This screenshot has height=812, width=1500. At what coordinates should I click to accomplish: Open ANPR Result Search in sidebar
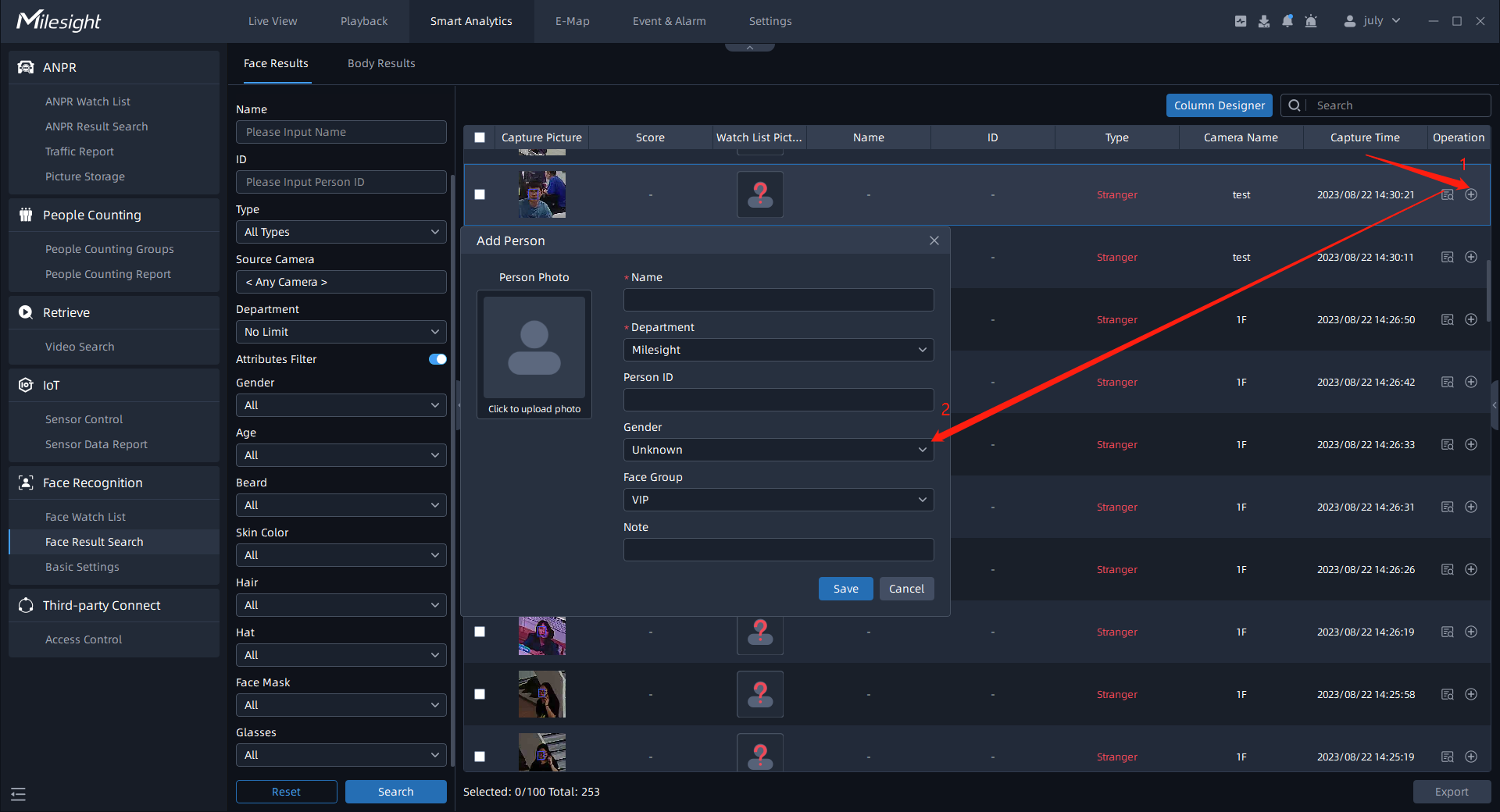click(97, 126)
